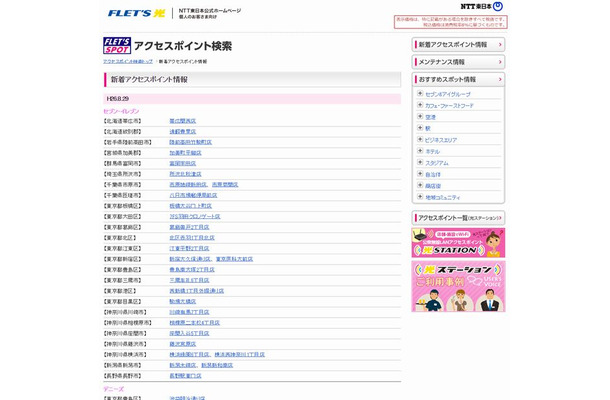Click the デニーズ section heading
Image resolution: width=610 pixels, height=400 pixels.
click(114, 389)
